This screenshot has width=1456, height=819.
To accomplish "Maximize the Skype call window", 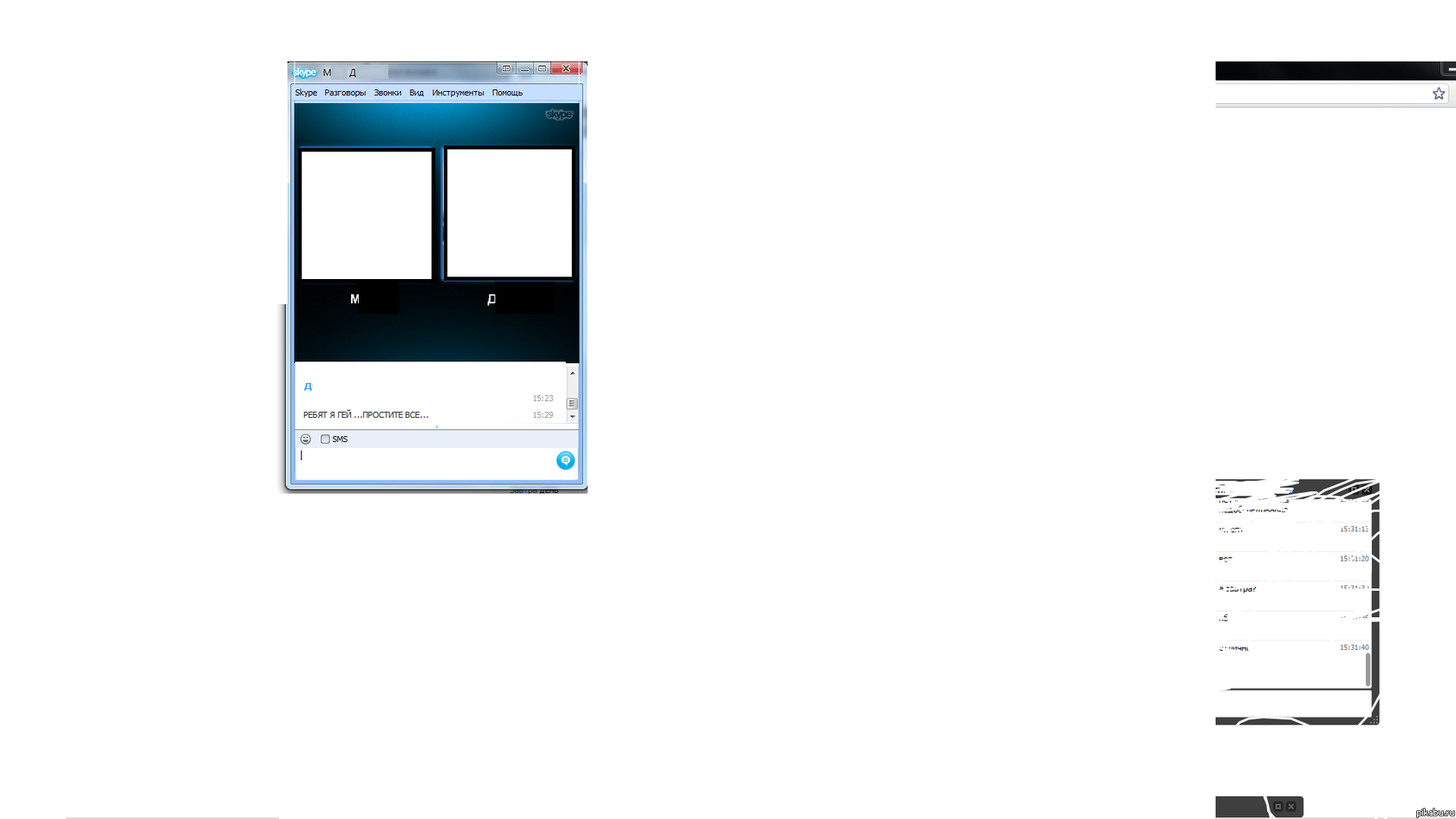I will (x=543, y=68).
